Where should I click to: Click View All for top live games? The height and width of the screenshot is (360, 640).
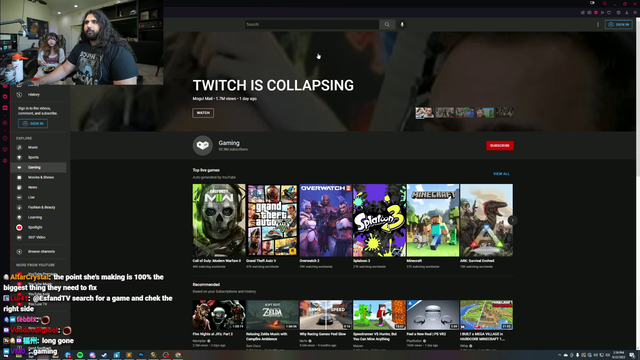click(501, 174)
